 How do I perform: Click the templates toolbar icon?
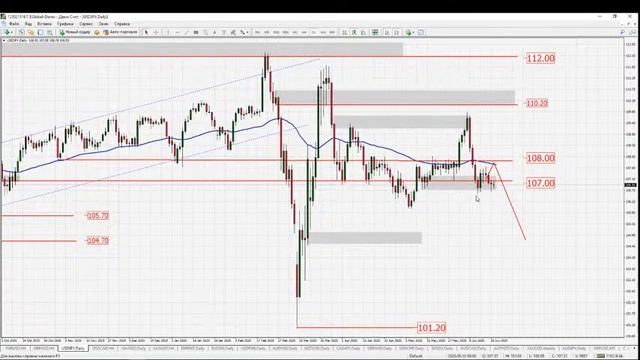421,32
